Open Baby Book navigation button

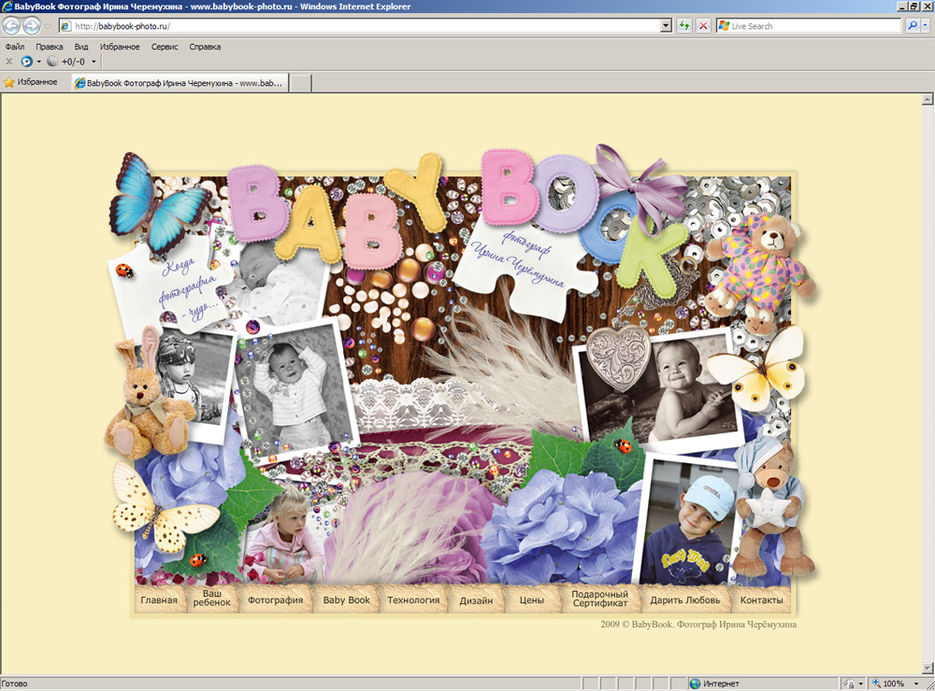[x=346, y=600]
